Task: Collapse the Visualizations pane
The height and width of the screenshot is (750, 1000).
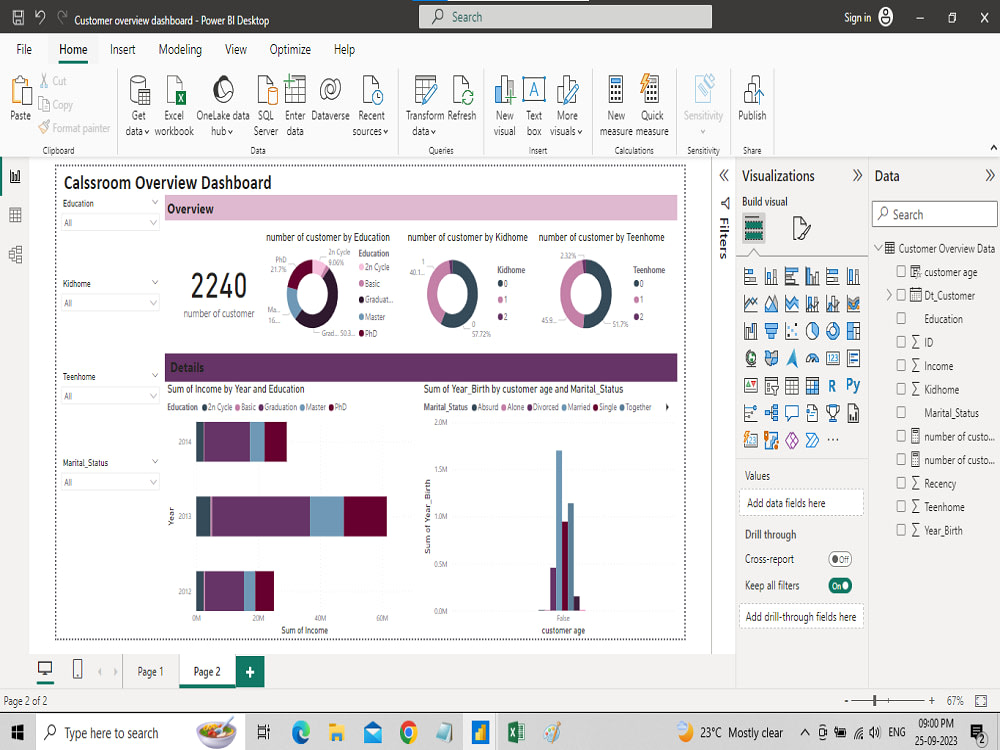Action: click(x=857, y=175)
